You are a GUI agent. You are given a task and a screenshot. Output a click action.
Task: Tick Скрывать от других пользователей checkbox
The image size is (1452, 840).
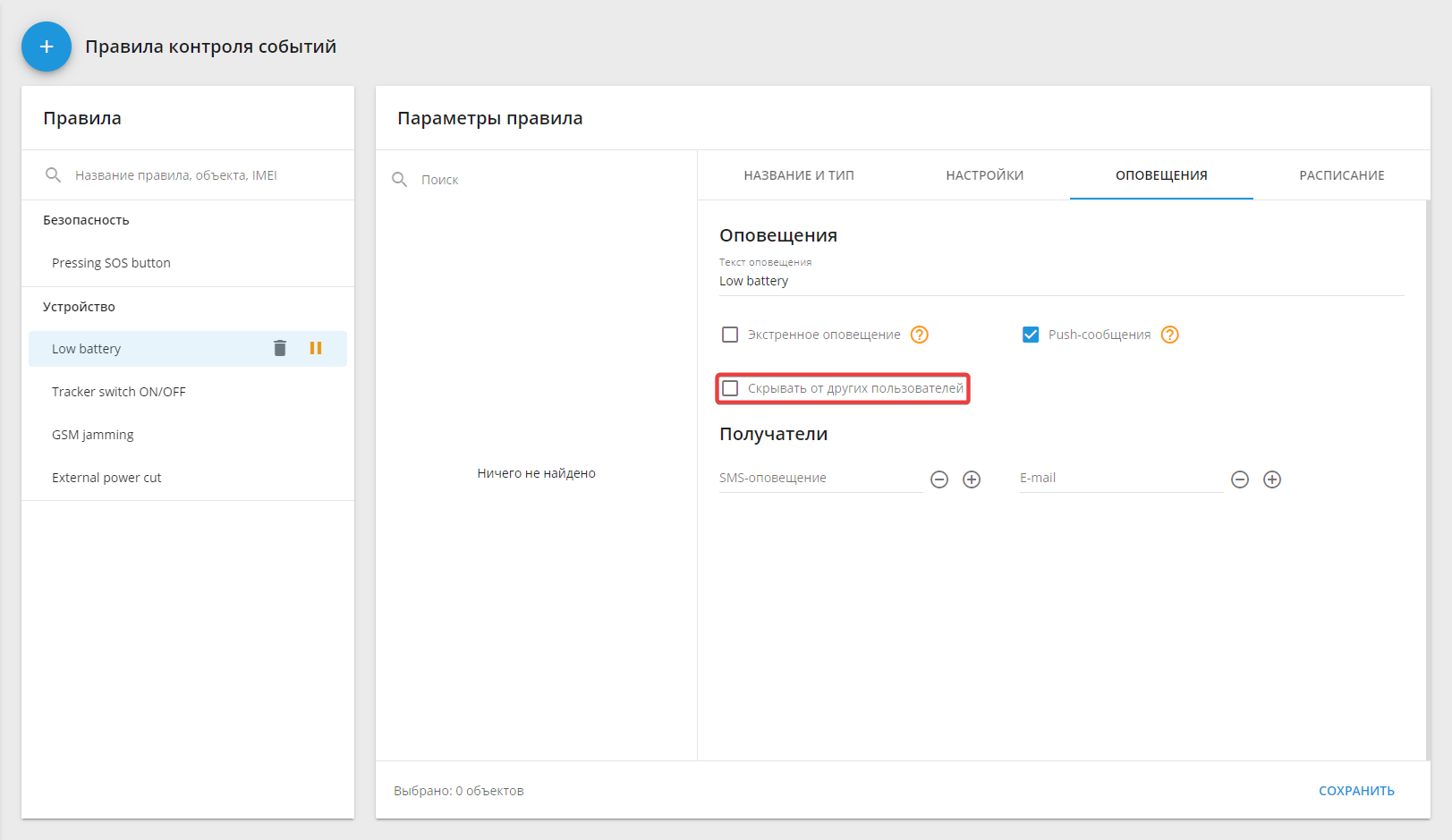tap(730, 388)
